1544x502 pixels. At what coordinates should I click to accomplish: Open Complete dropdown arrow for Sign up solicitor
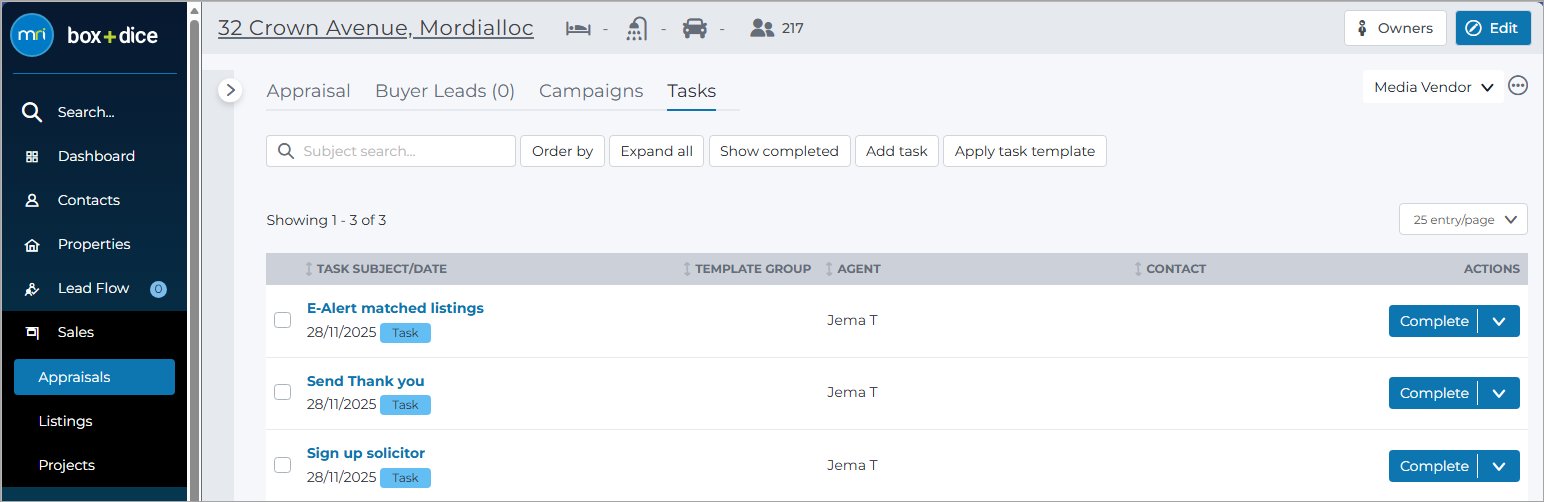[x=1499, y=466]
